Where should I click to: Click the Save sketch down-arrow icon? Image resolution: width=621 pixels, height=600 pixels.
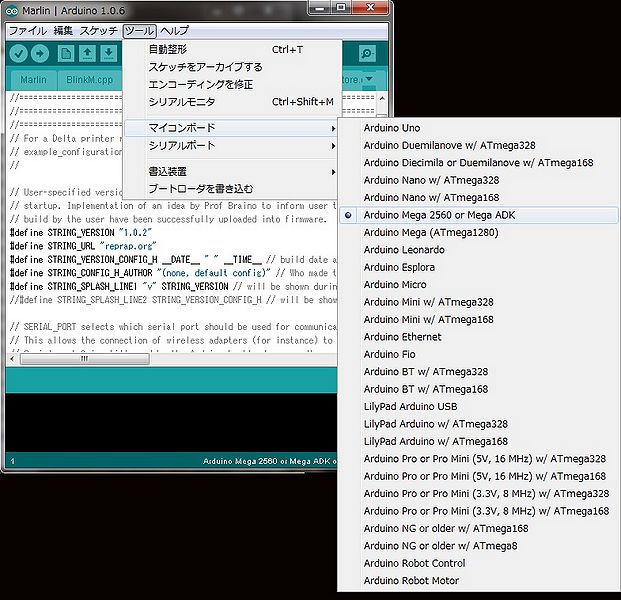click(x=109, y=53)
